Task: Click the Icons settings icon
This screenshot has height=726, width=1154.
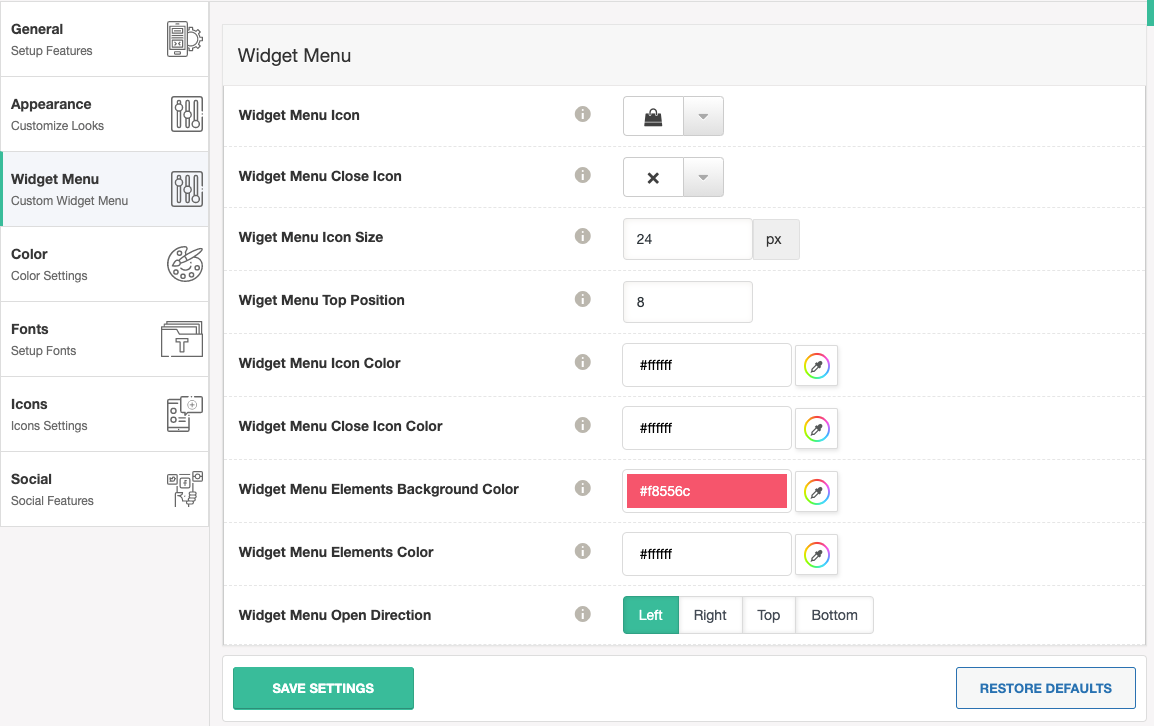Action: [184, 413]
